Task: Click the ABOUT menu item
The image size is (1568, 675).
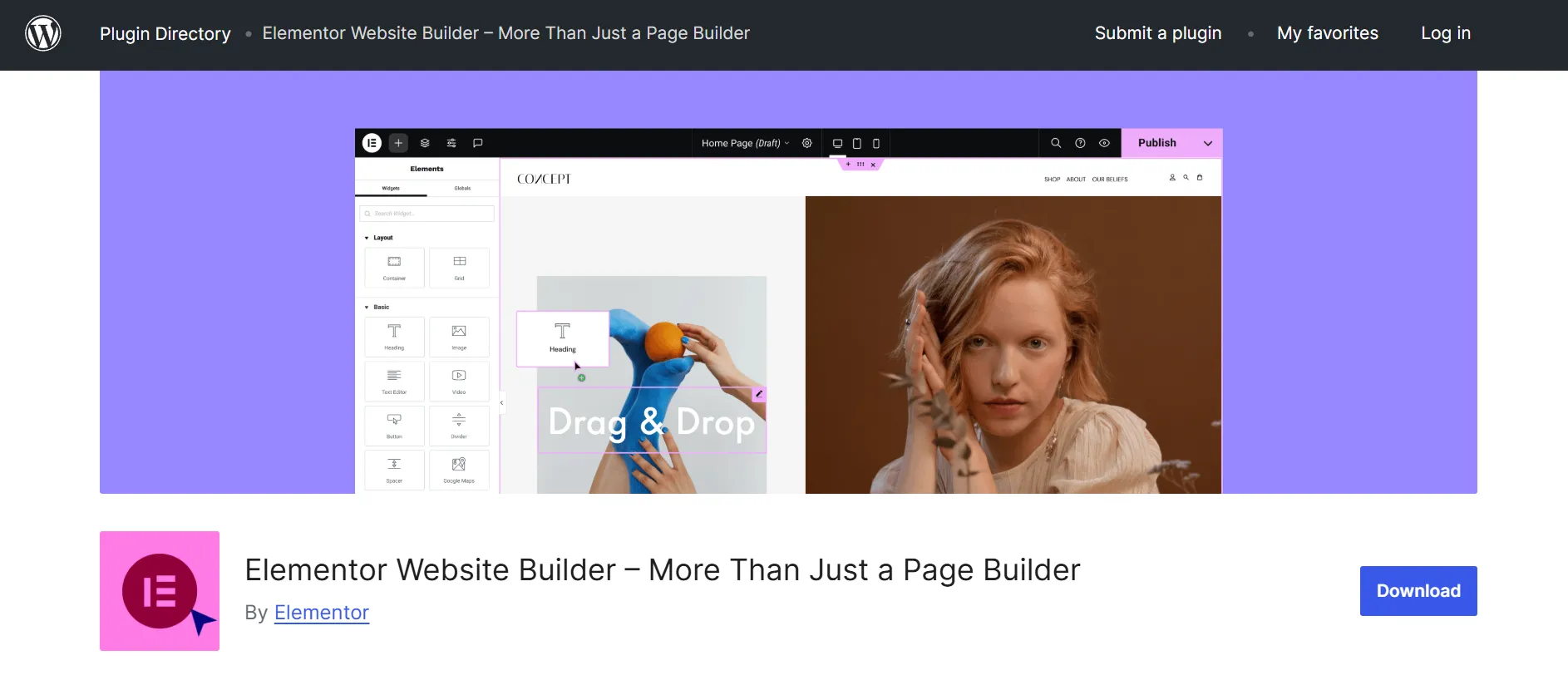Action: pos(1076,180)
